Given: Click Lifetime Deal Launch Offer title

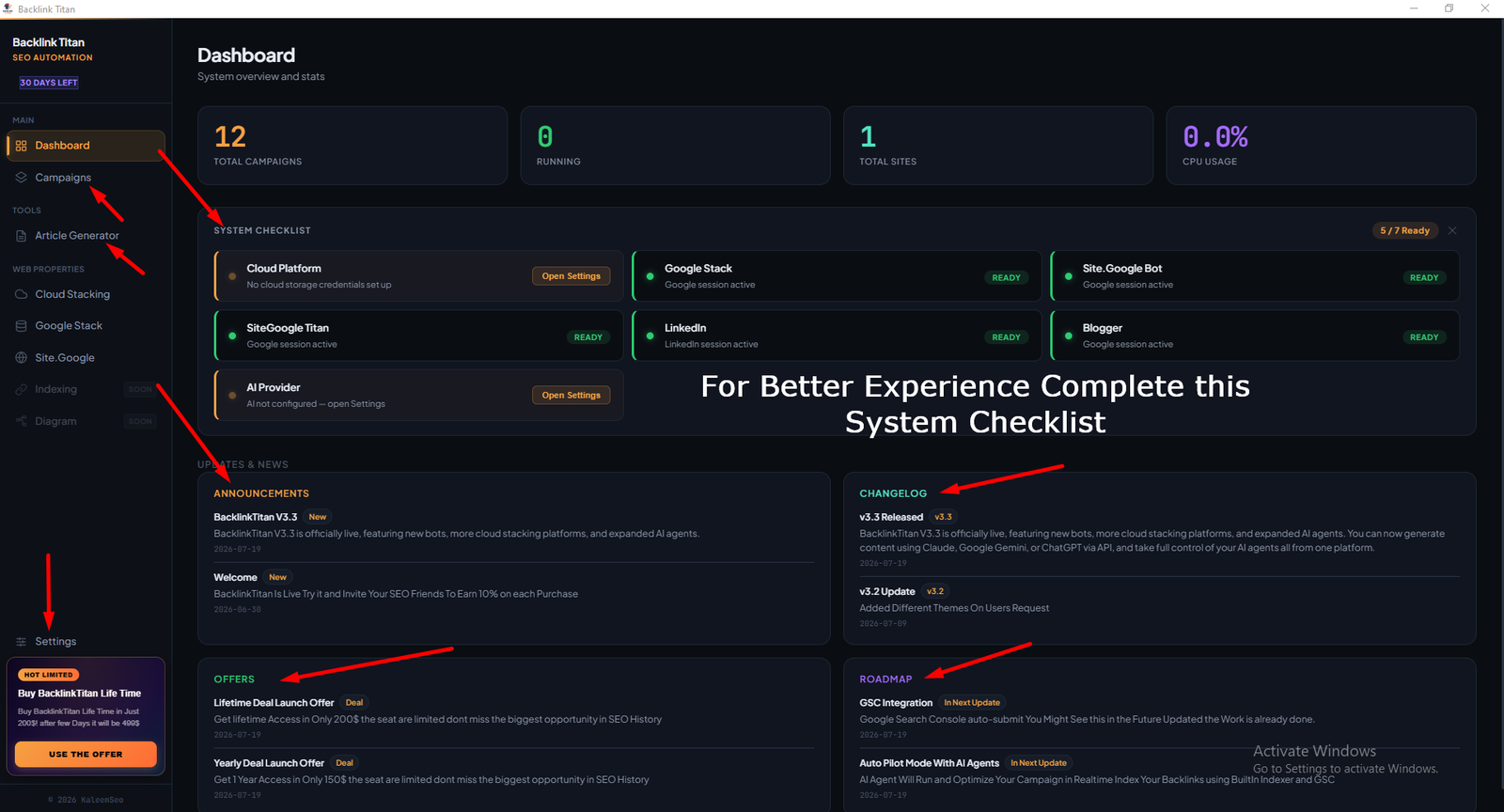Looking at the screenshot, I should tap(274, 703).
